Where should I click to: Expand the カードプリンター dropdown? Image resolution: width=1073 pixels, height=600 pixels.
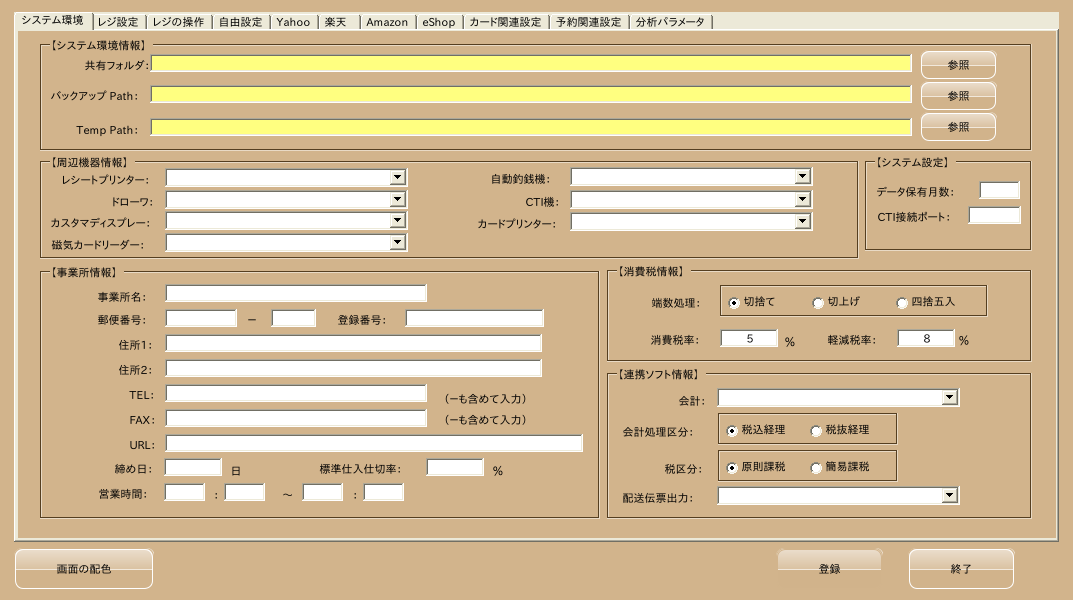[803, 222]
